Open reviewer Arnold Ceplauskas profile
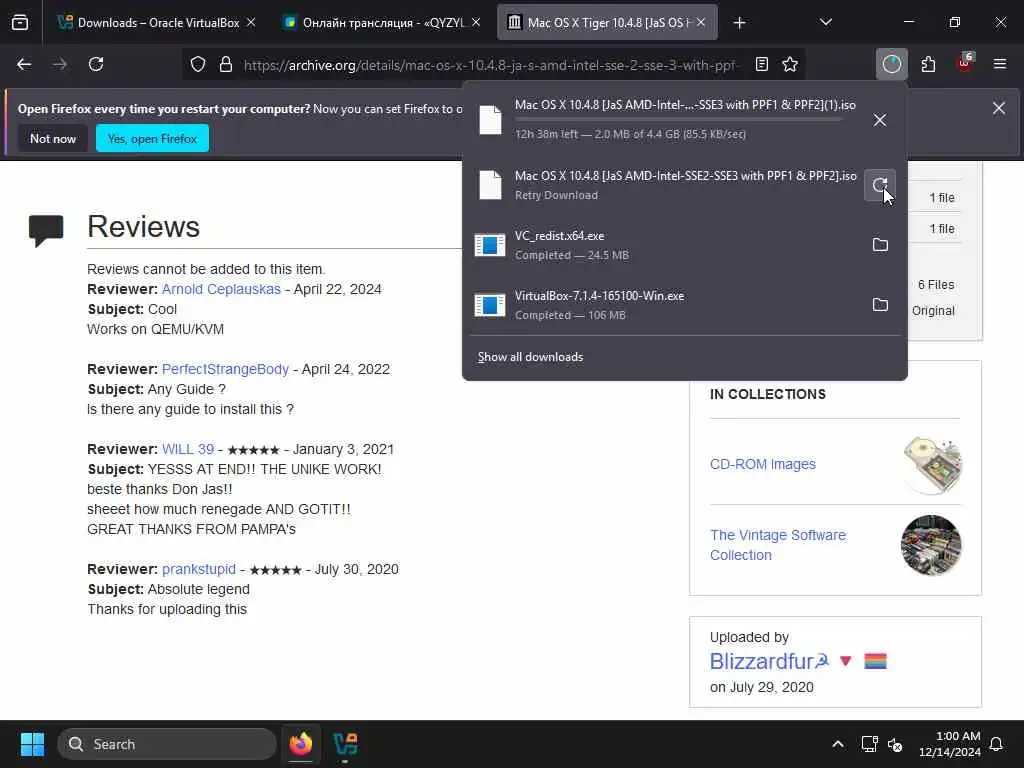Screen dimensions: 1024x768 [221, 289]
